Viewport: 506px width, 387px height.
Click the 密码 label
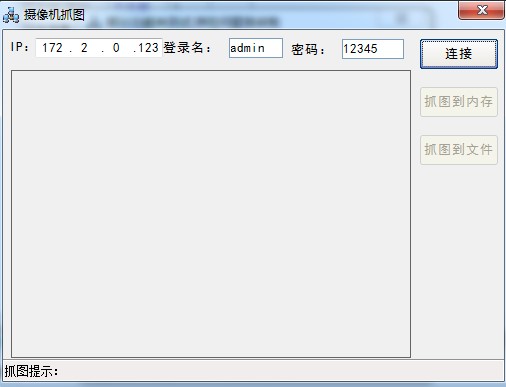pyautogui.click(x=308, y=50)
